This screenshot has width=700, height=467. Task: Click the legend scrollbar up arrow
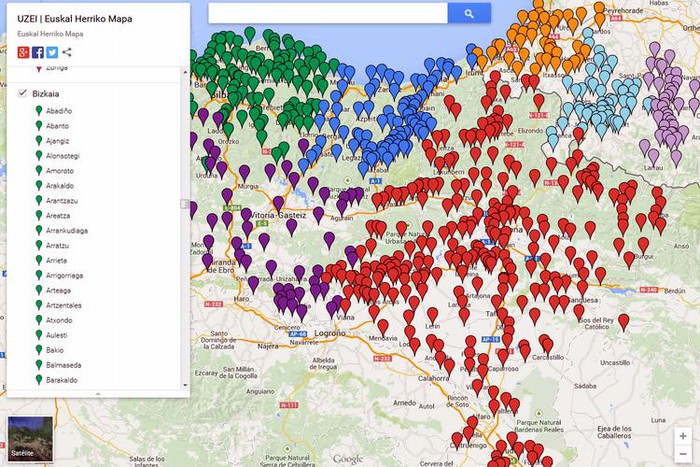(185, 71)
